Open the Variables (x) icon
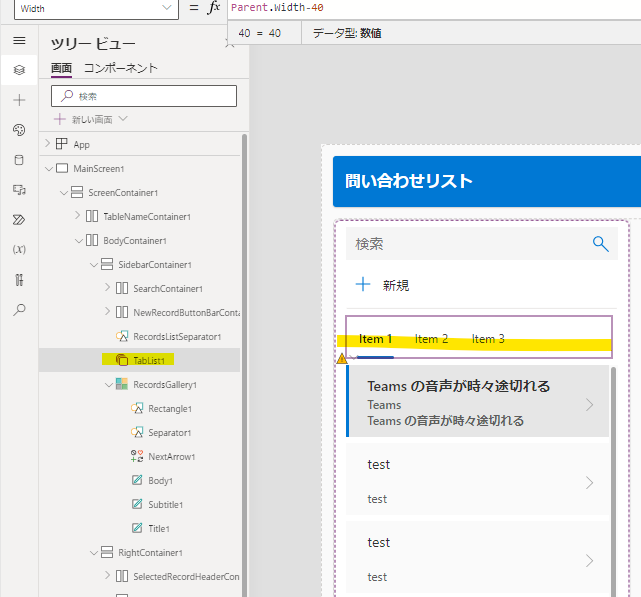The height and width of the screenshot is (597, 641). (19, 249)
